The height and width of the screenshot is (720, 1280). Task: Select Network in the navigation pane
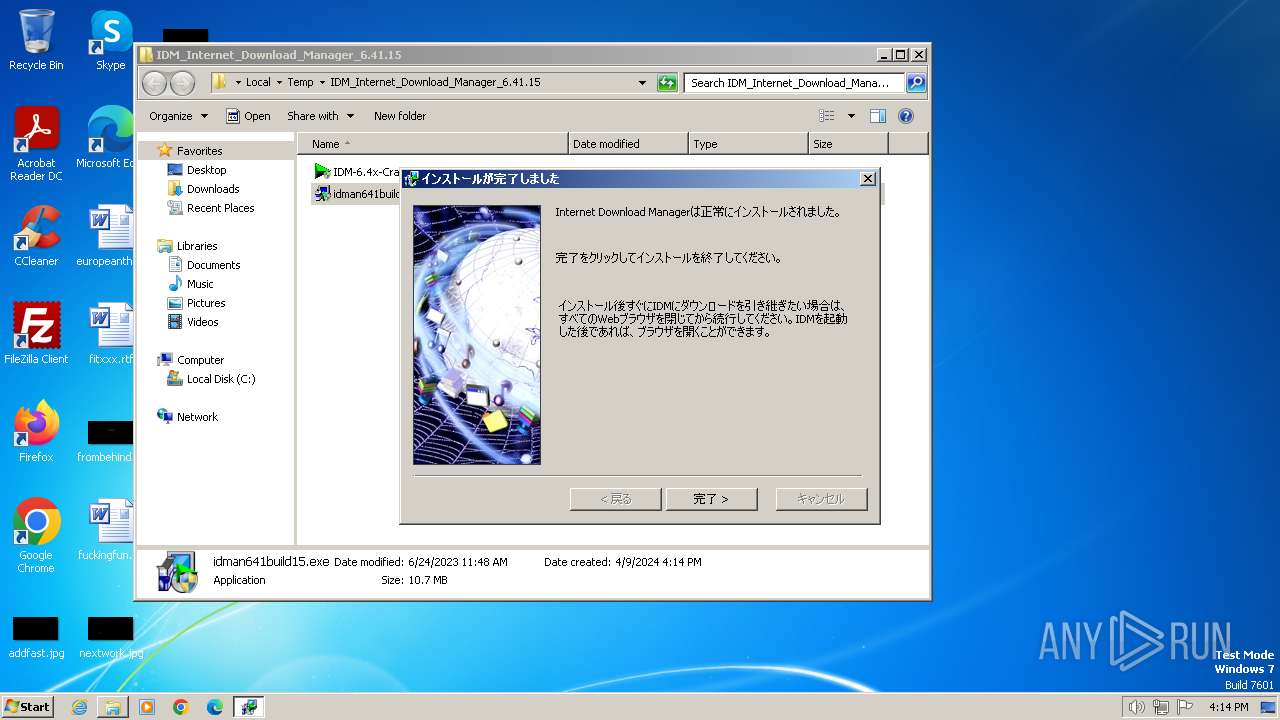click(x=197, y=417)
